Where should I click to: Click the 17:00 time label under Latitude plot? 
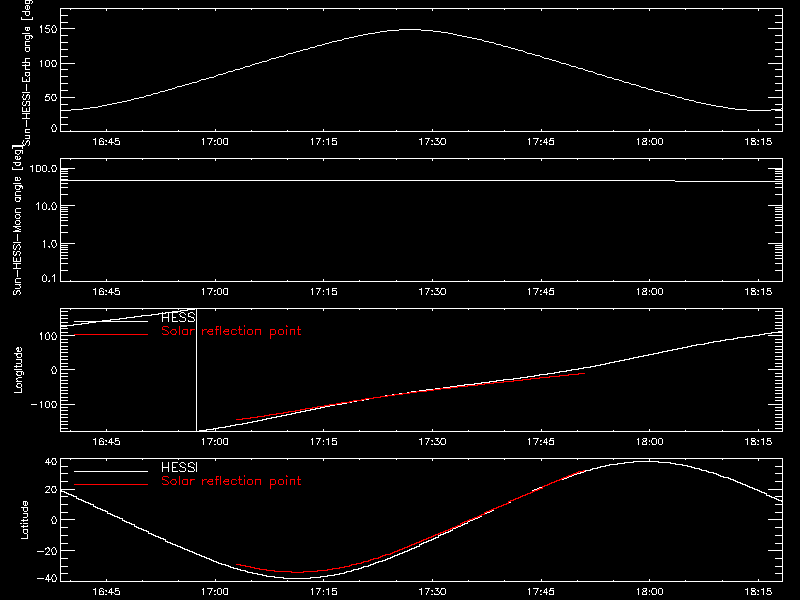pos(215,592)
